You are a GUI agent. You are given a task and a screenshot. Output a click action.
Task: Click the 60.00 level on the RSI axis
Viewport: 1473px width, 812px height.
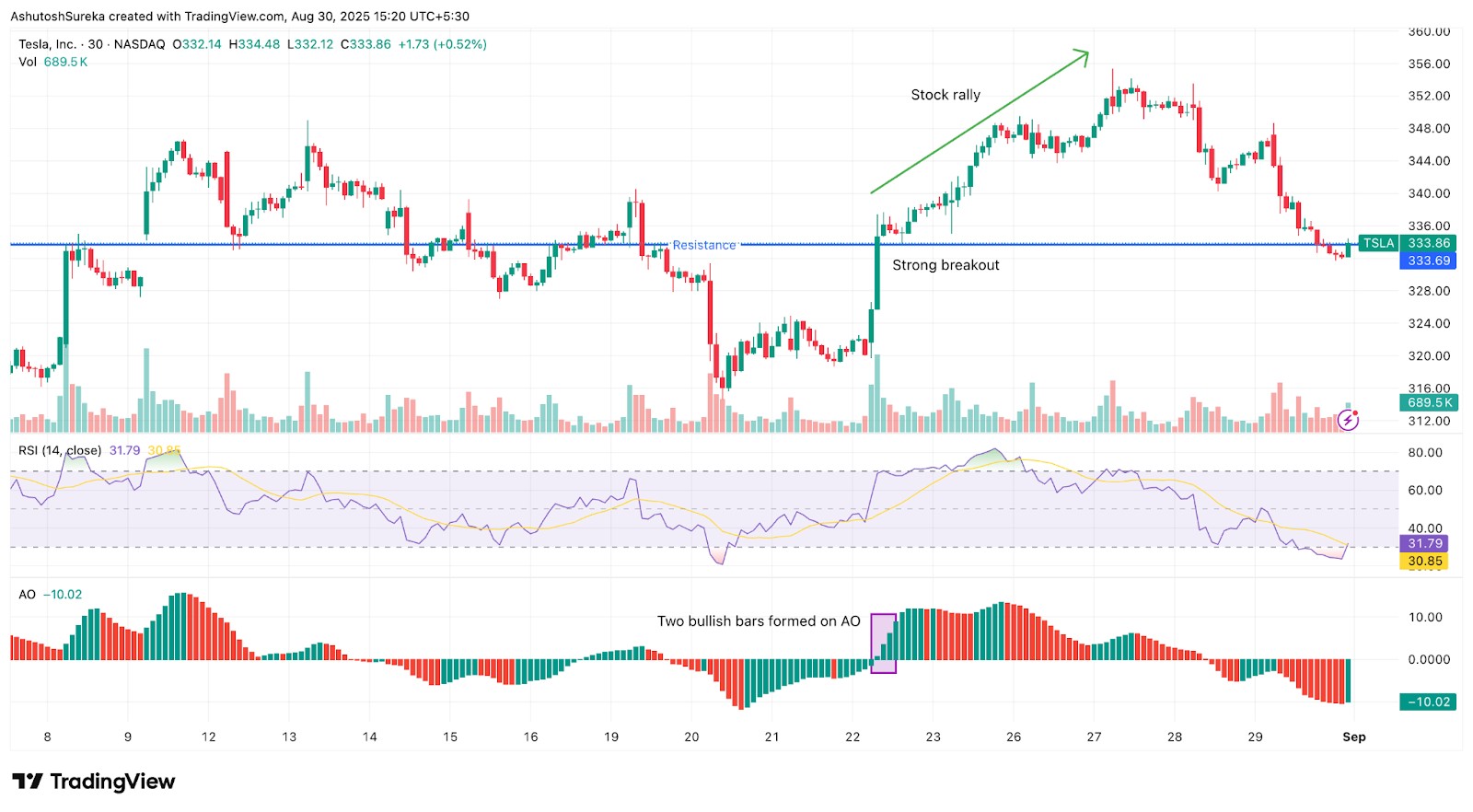point(1425,490)
